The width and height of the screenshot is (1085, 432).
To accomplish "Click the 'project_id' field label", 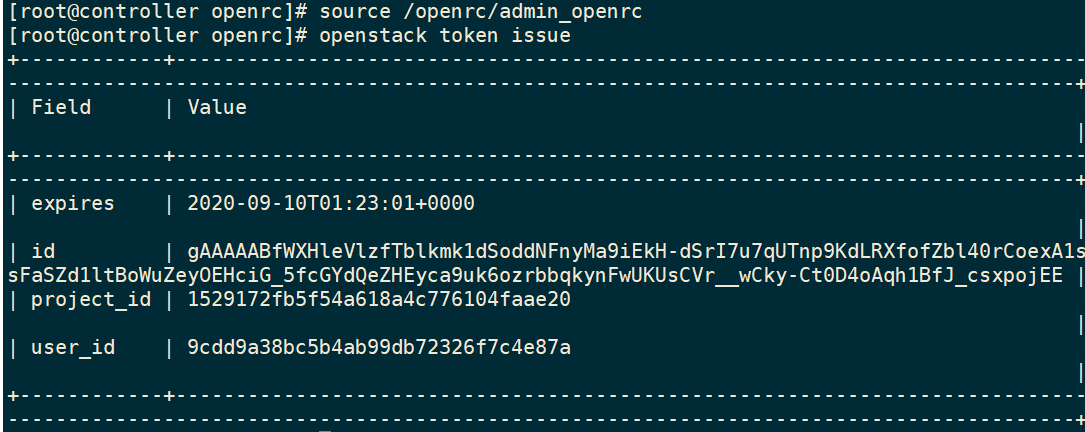I will (x=91, y=300).
